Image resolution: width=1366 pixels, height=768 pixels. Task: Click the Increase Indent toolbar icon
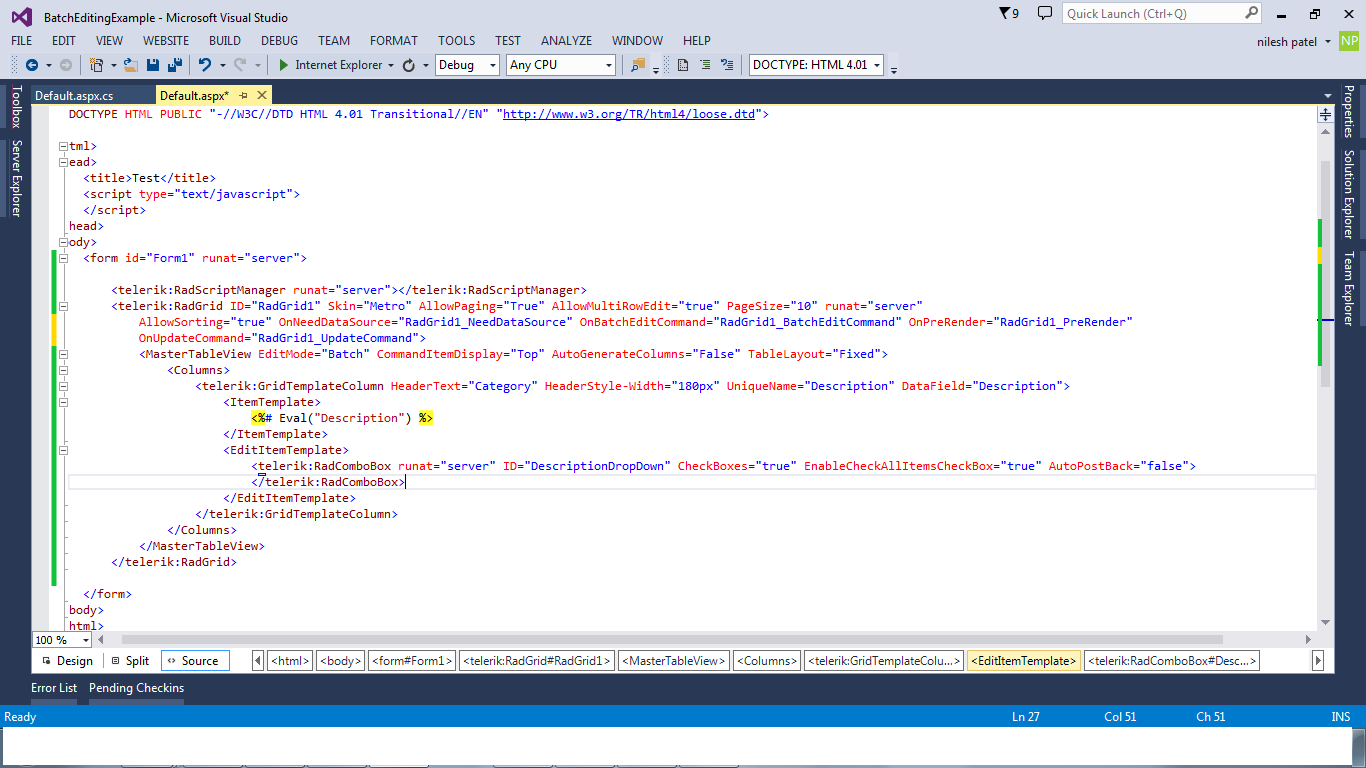tap(705, 65)
